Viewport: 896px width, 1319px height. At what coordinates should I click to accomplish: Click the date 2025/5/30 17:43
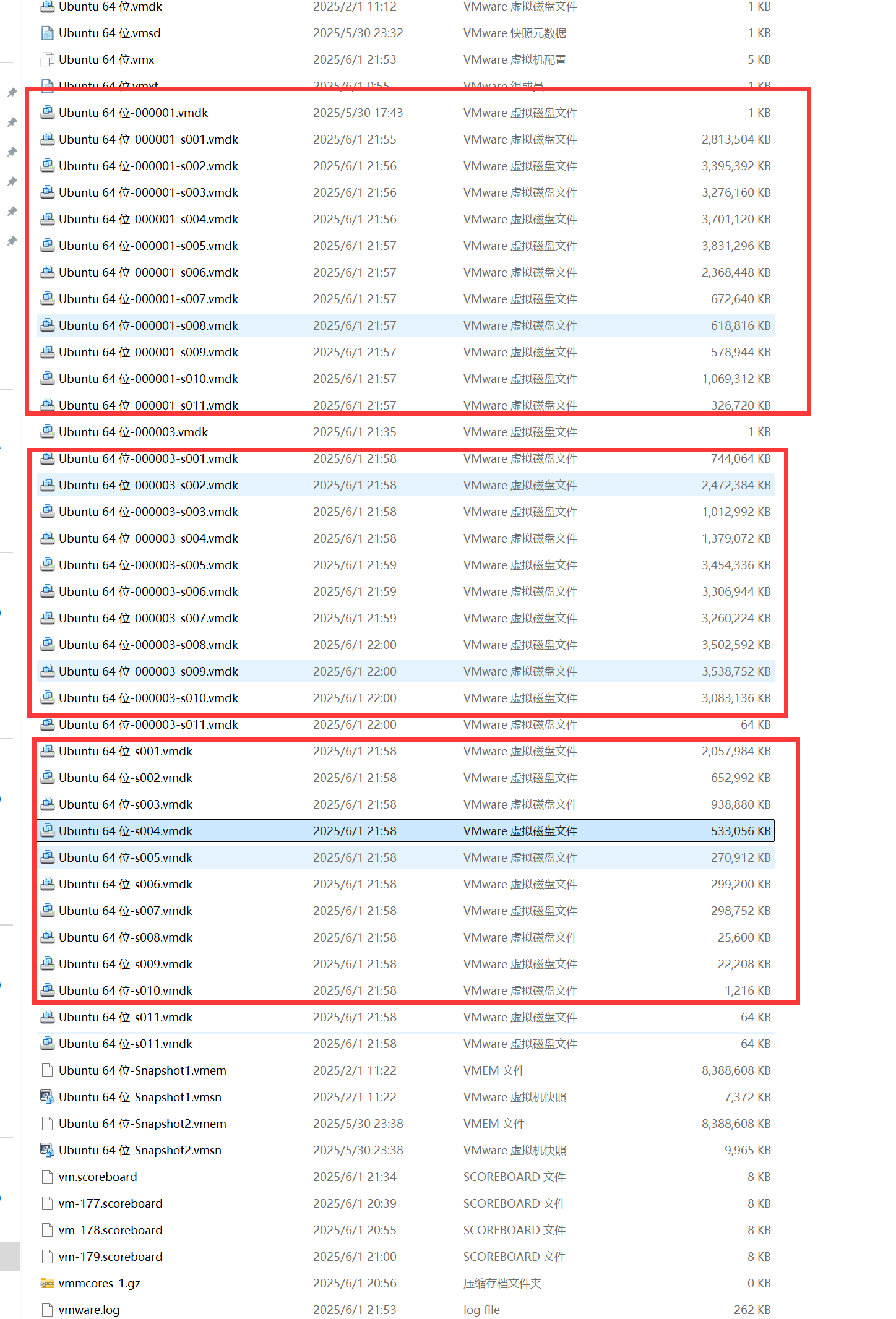tap(358, 113)
